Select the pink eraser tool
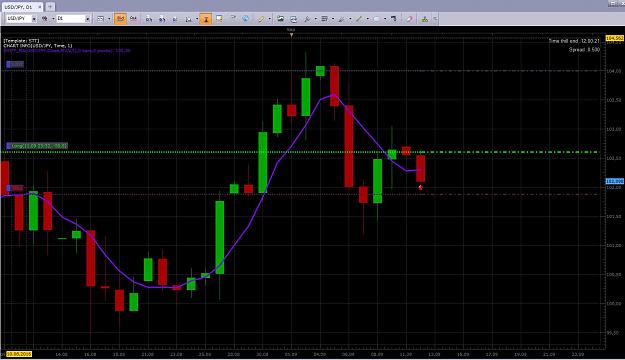This screenshot has height=360, width=625. 409,19
